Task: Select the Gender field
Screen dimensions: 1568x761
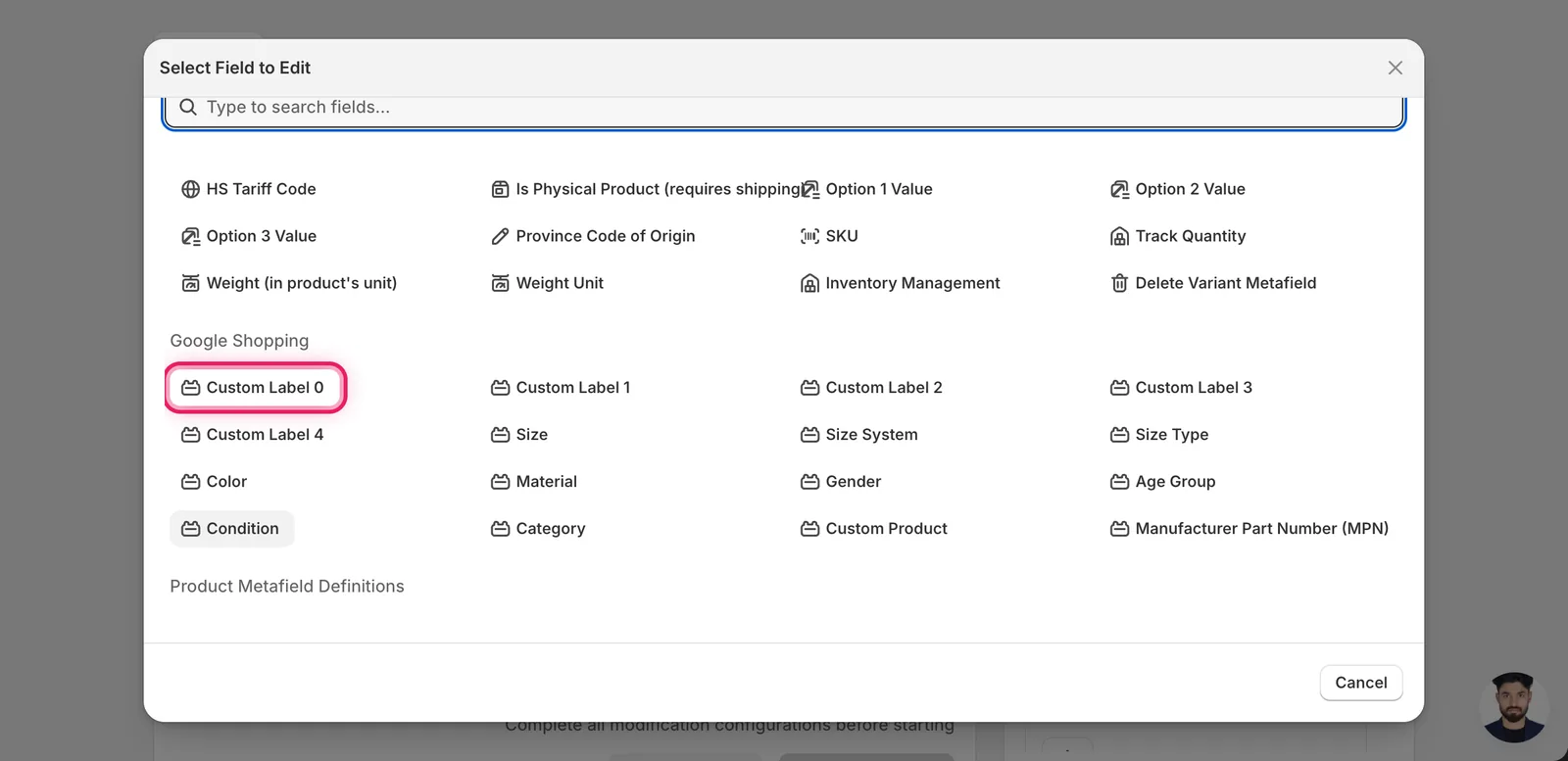Action: [x=842, y=482]
